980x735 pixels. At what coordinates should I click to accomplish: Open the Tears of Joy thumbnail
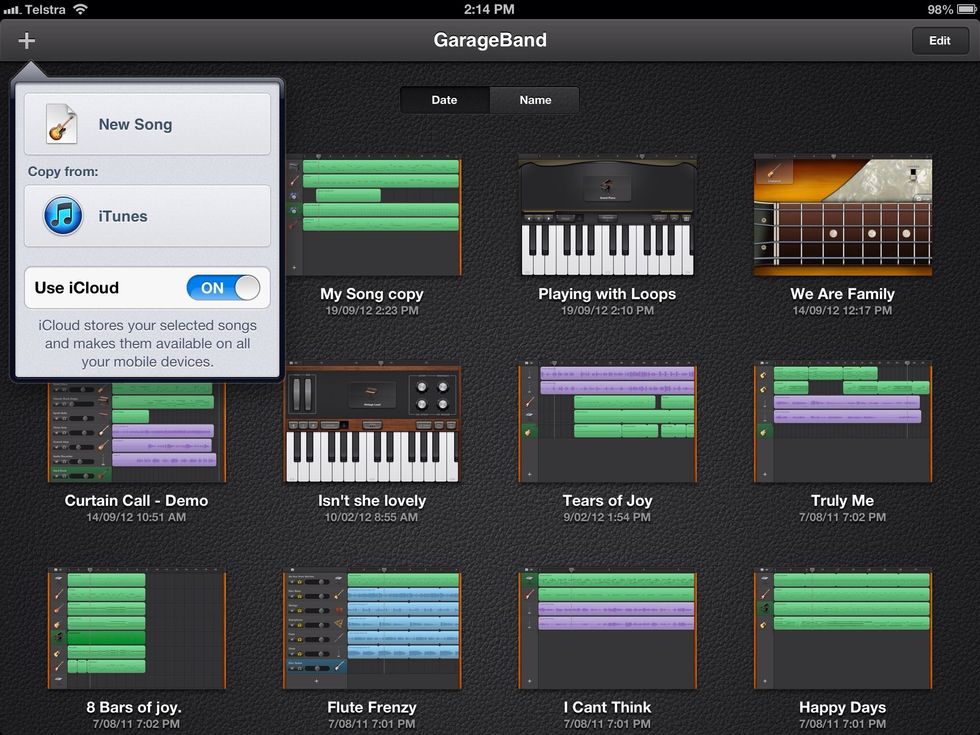click(x=607, y=422)
